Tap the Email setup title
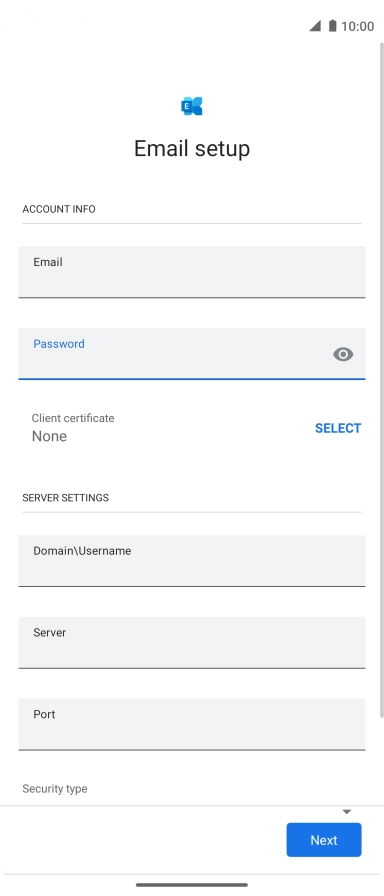 point(192,149)
